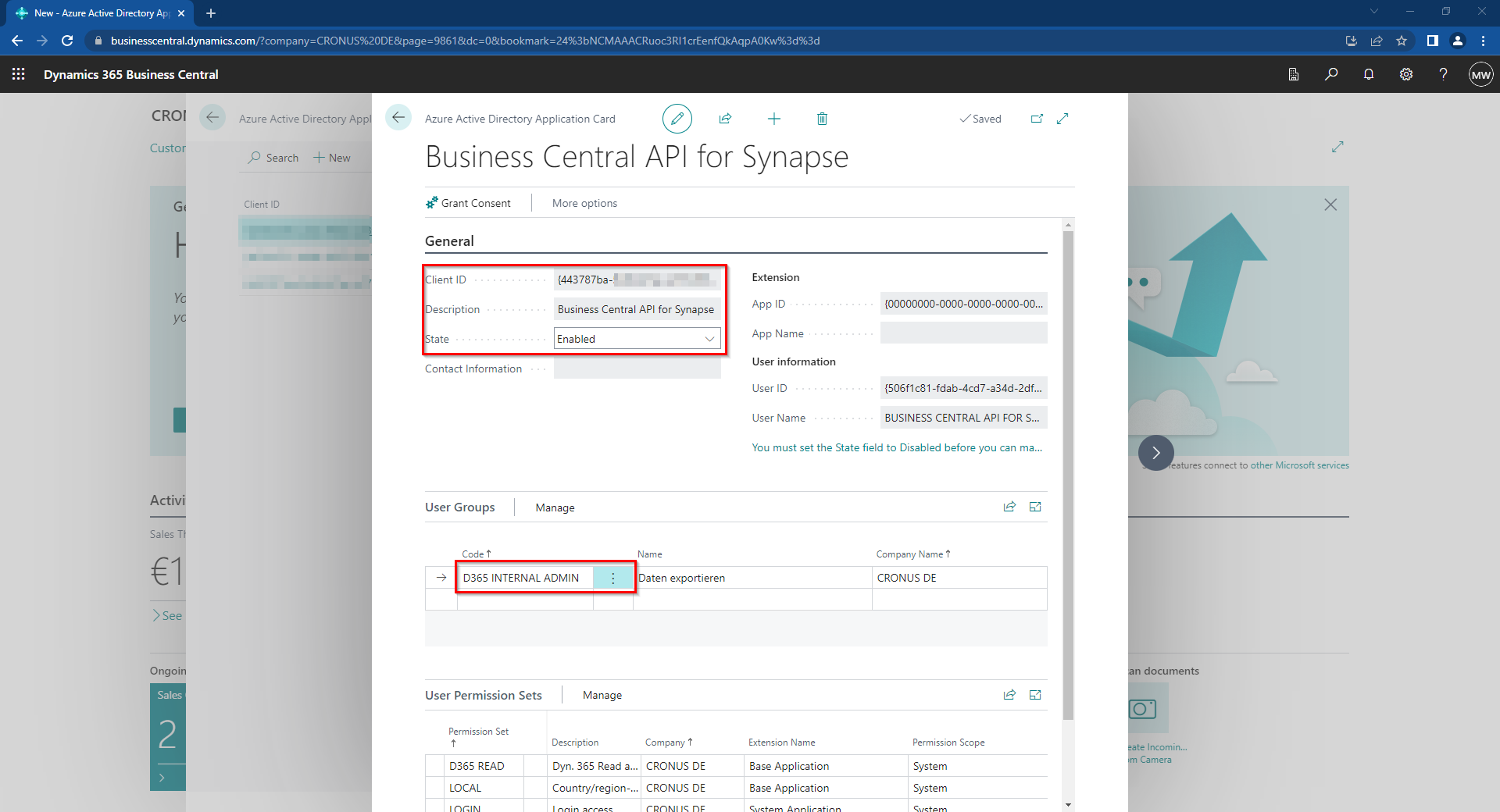The width and height of the screenshot is (1500, 812).
Task: Reload the browser page
Action: click(x=67, y=41)
